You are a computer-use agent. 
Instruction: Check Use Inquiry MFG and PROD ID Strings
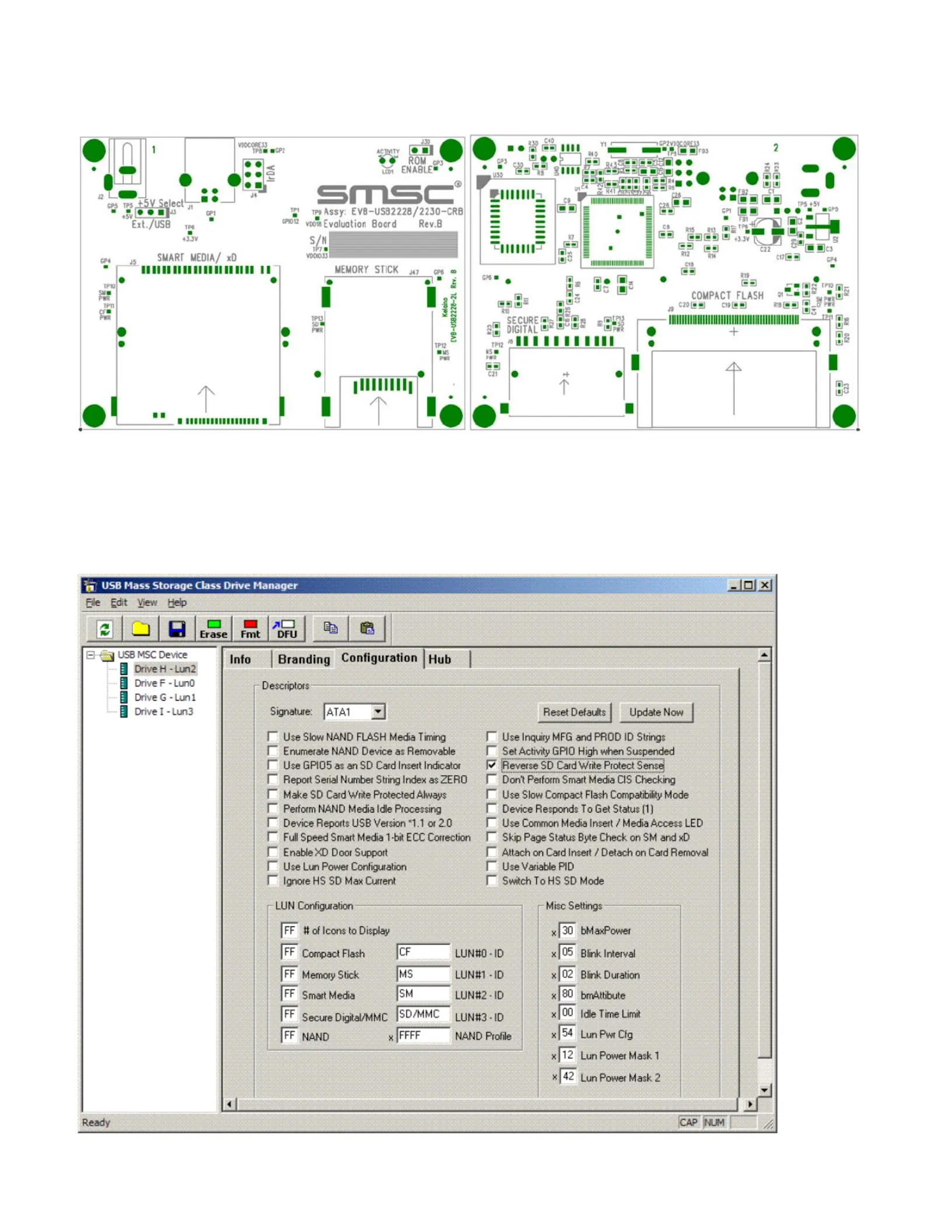point(492,737)
